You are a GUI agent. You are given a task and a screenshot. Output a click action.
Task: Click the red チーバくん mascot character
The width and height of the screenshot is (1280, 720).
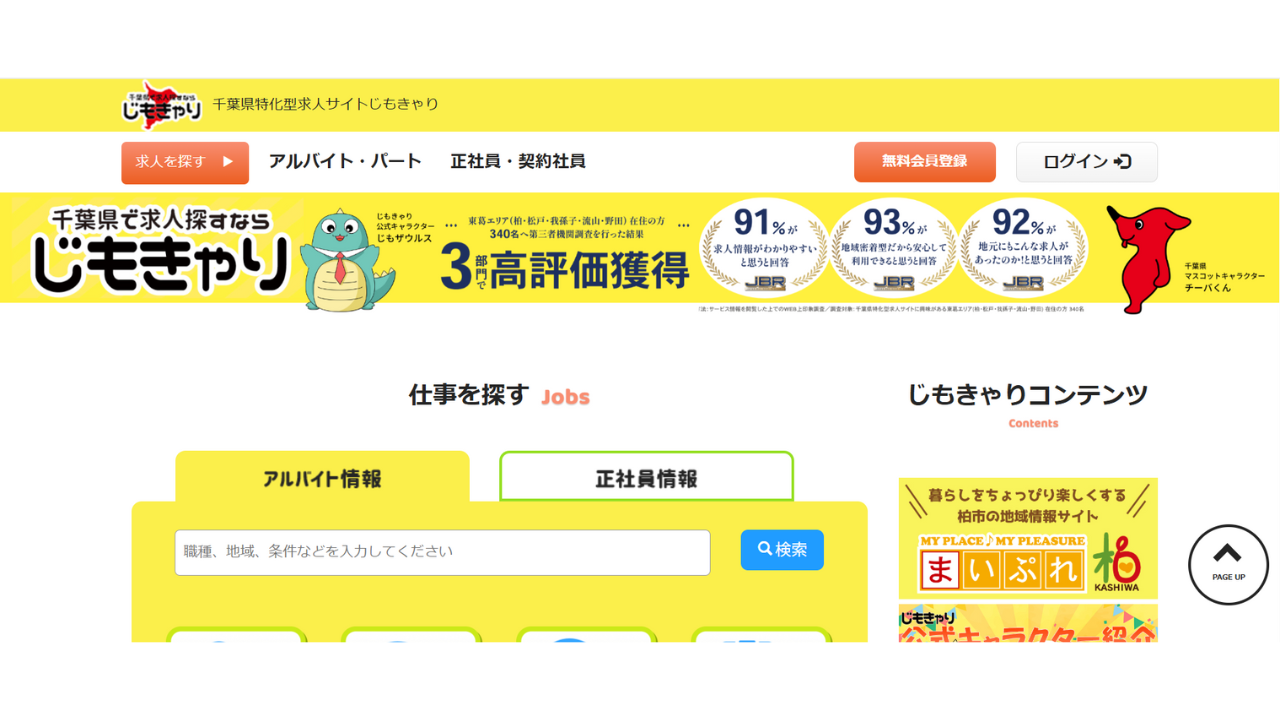coord(1144,257)
